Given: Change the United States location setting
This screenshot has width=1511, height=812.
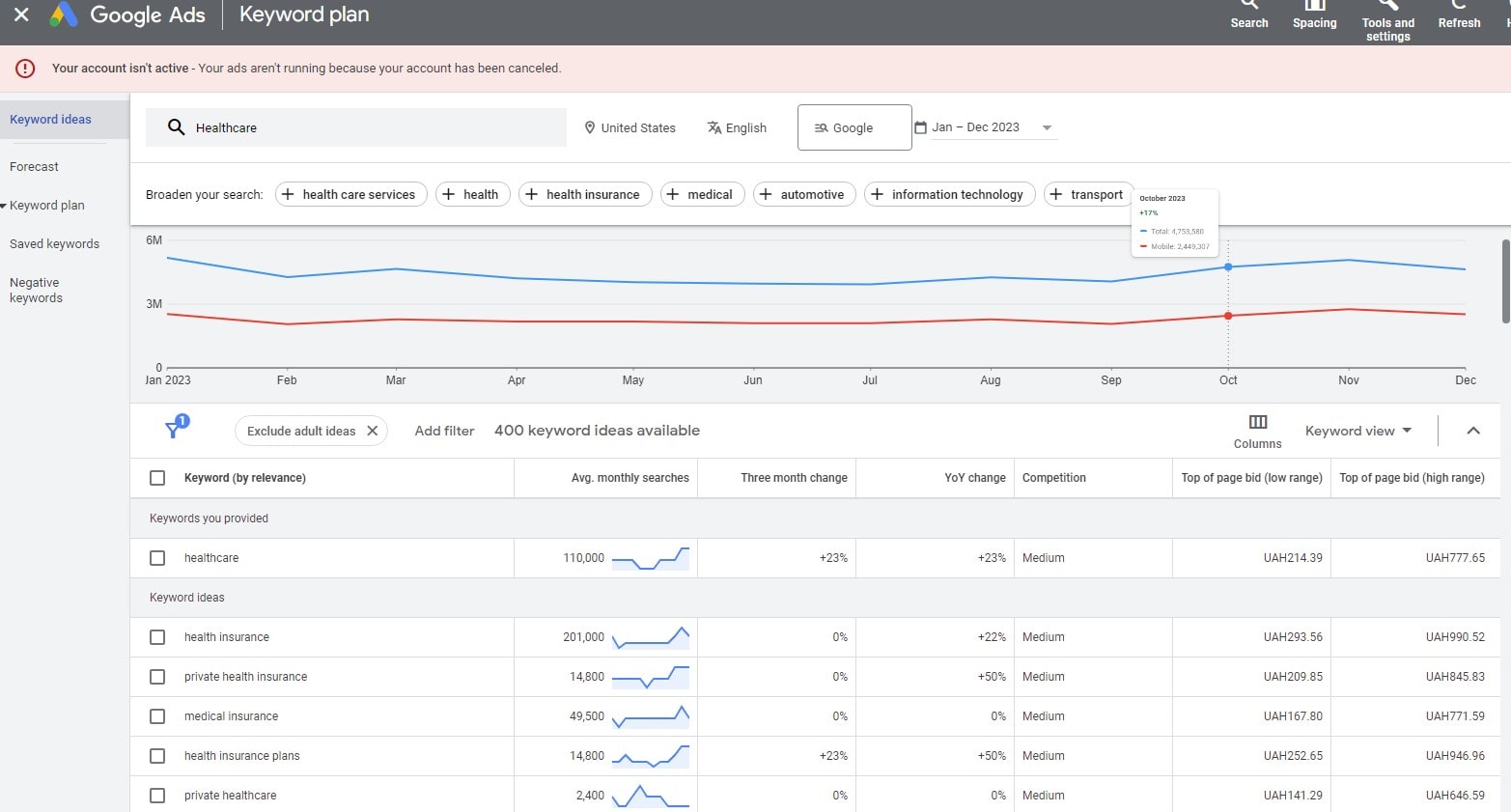Looking at the screenshot, I should click(630, 127).
